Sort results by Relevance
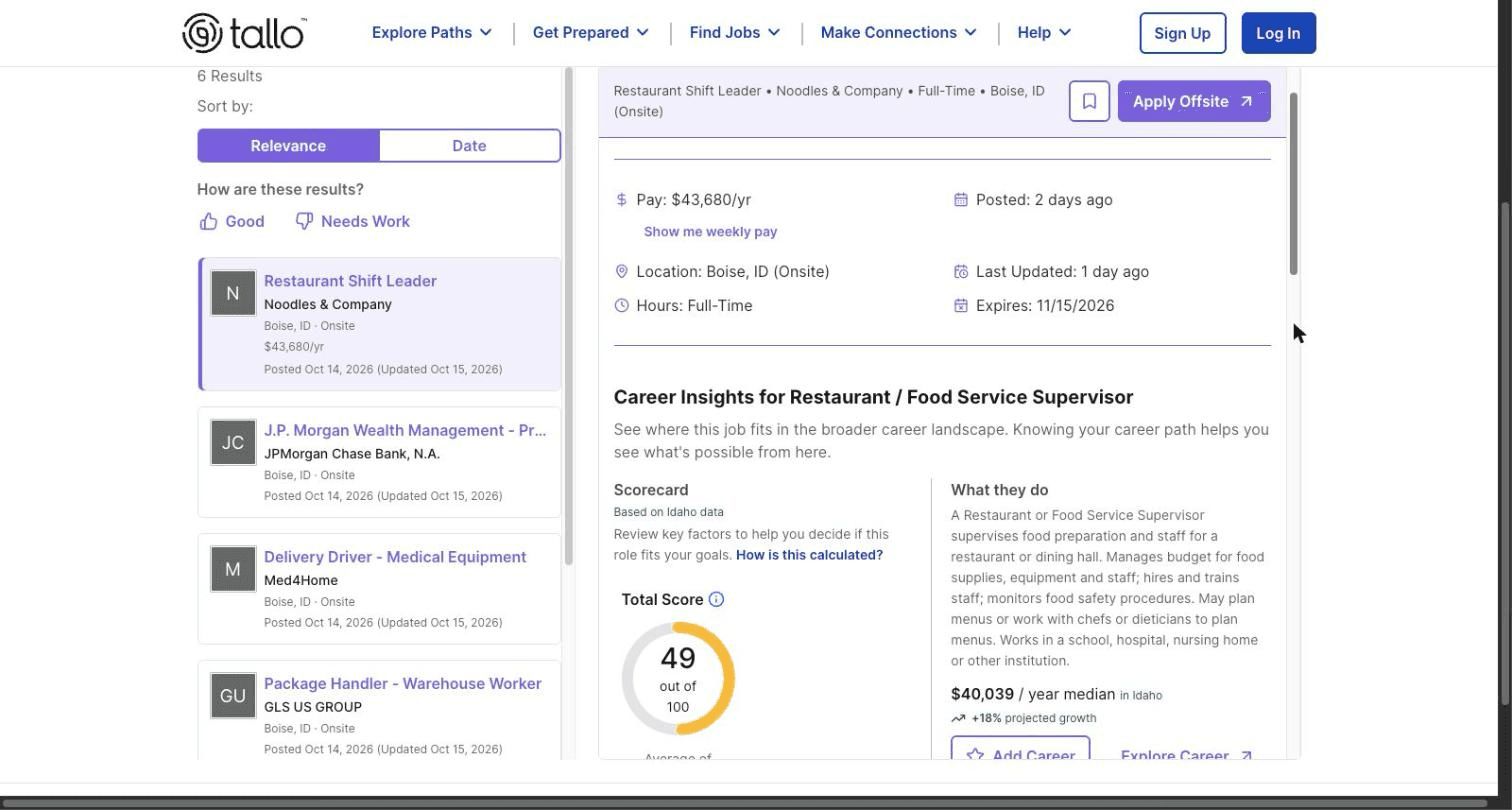1512x810 pixels. point(288,145)
